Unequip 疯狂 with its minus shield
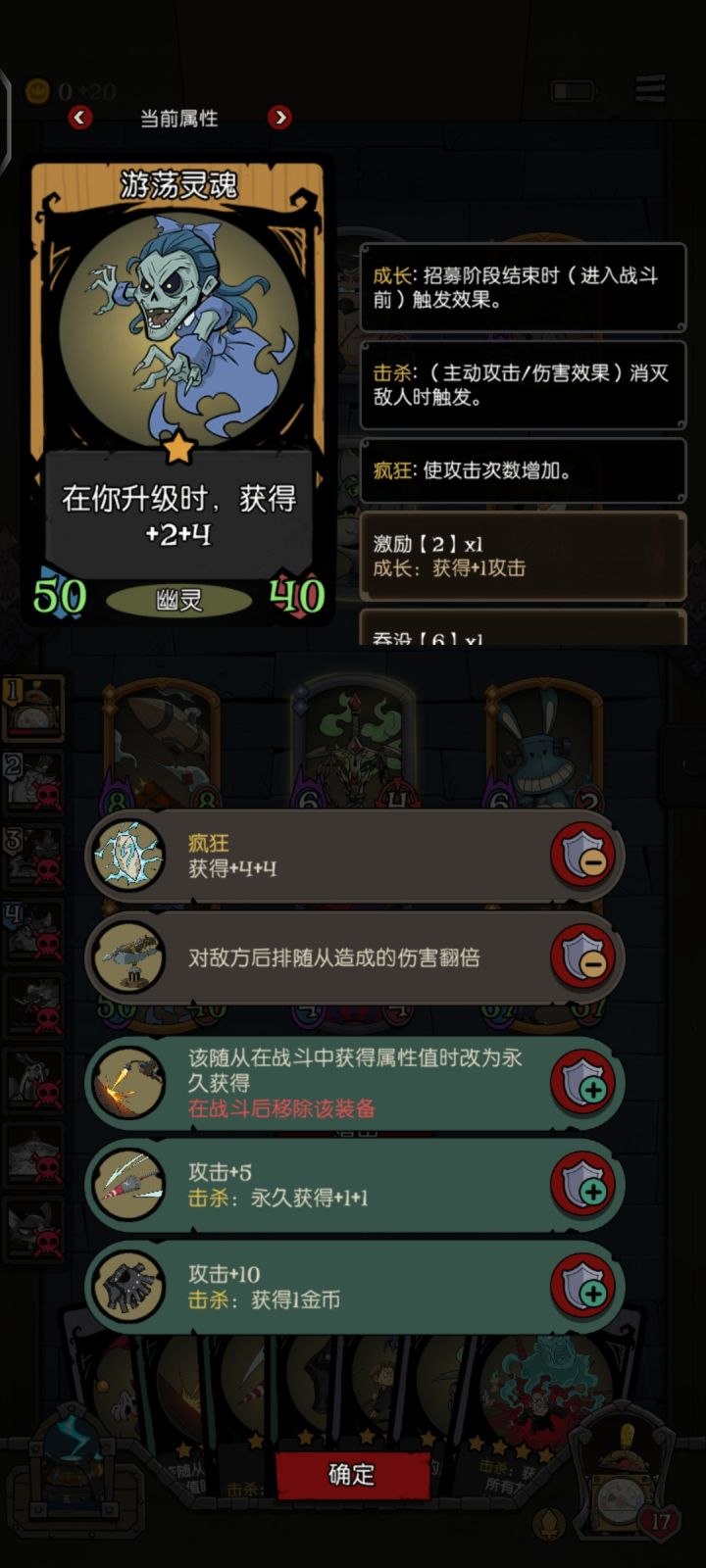 click(x=583, y=855)
